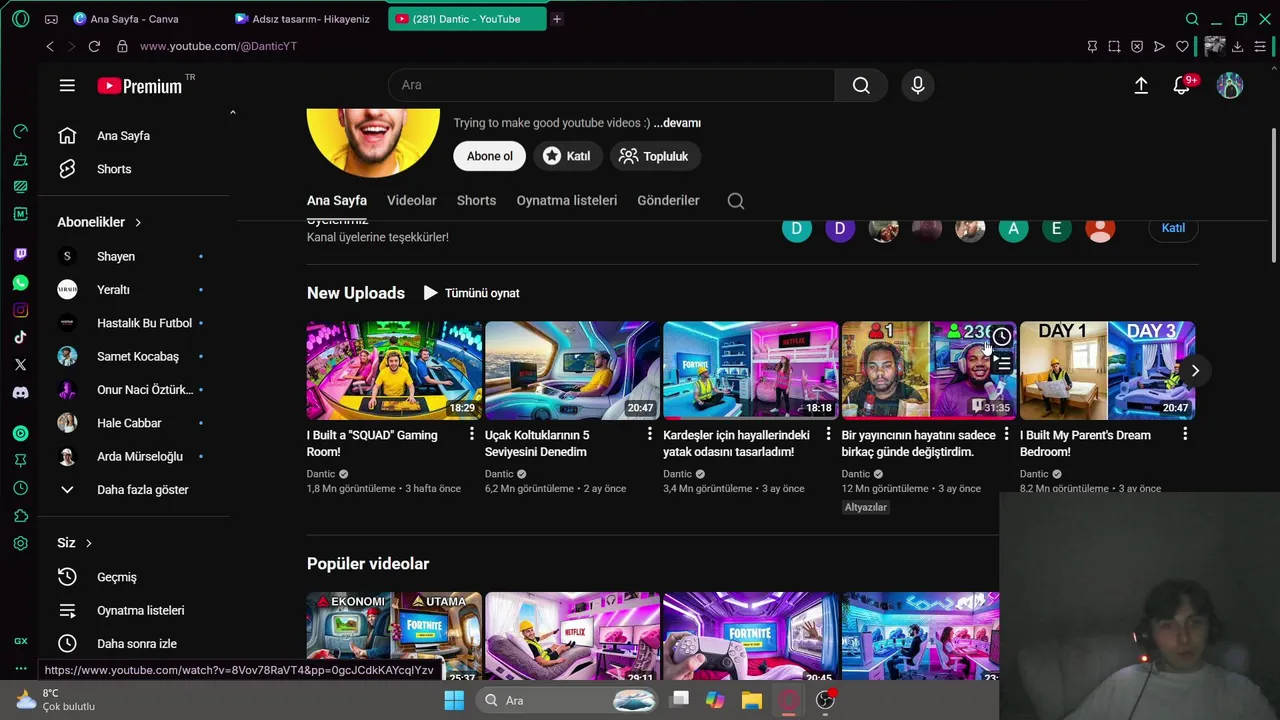Image resolution: width=1280 pixels, height=720 pixels.
Task: Open options menu for 'Uçak Koltuklarının 5 Seviyesini' video
Action: (x=650, y=434)
